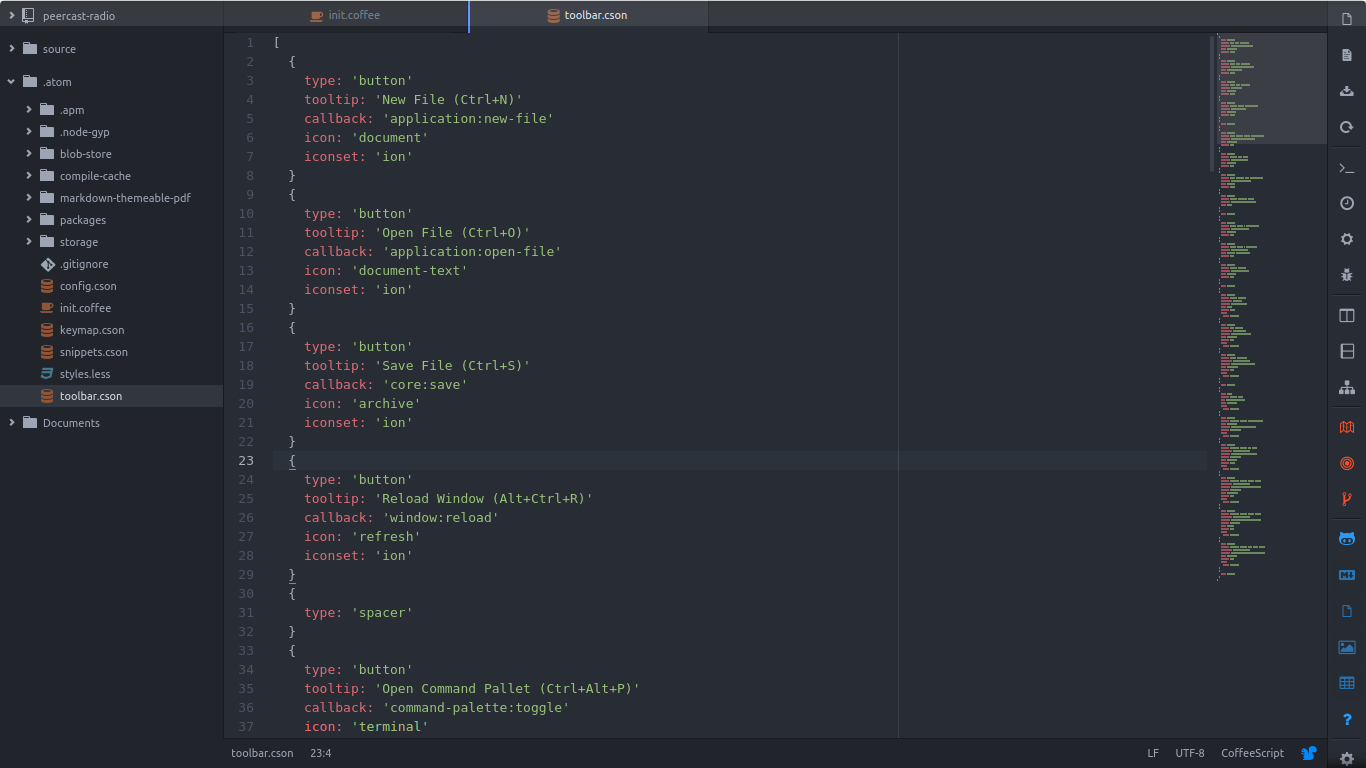This screenshot has width=1366, height=768.
Task: Click the bug icon in the toolbar
Action: (1347, 275)
